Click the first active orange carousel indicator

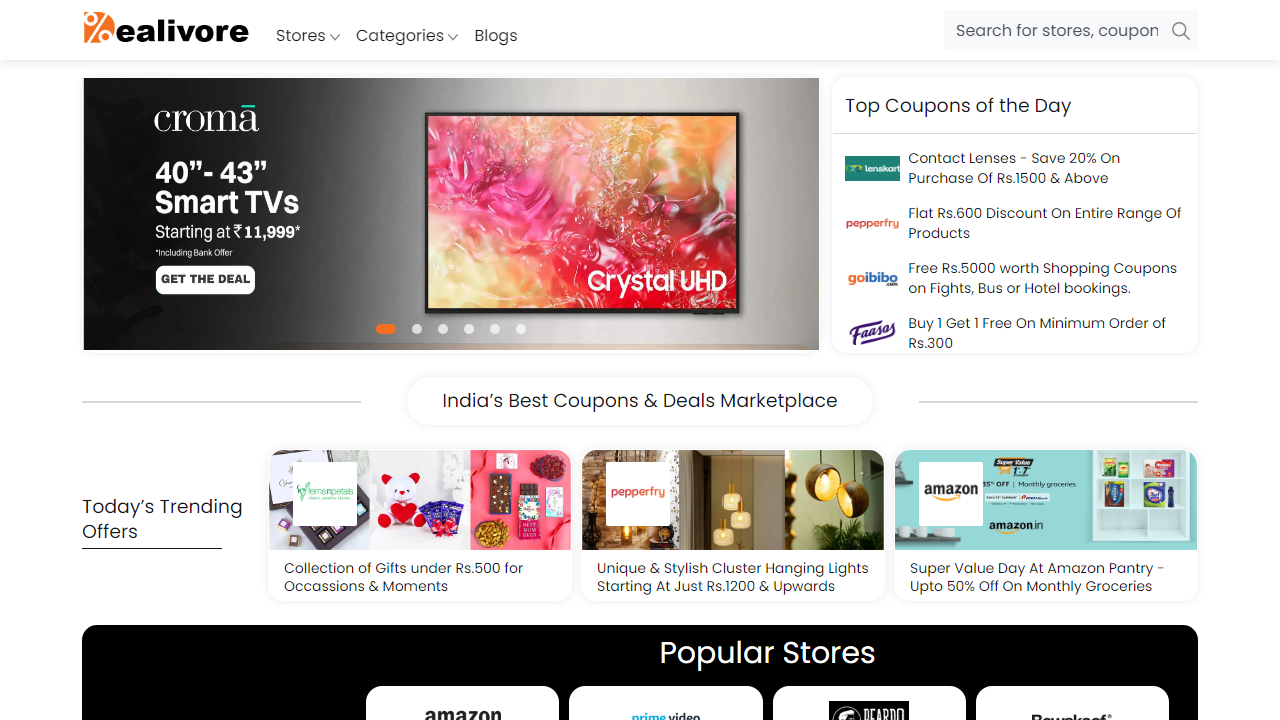[x=386, y=329]
